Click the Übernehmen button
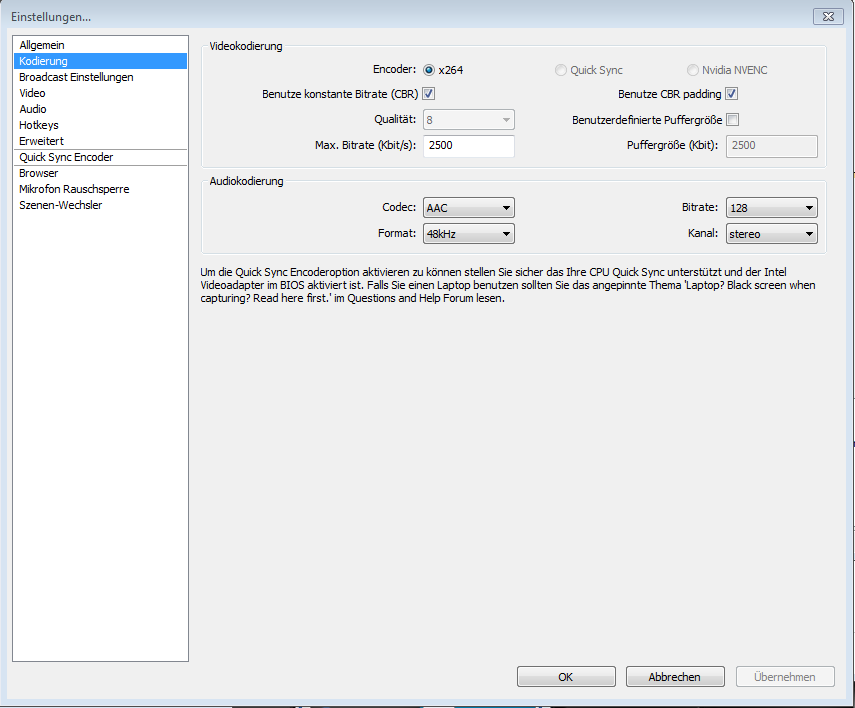The height and width of the screenshot is (708, 855). tap(785, 676)
